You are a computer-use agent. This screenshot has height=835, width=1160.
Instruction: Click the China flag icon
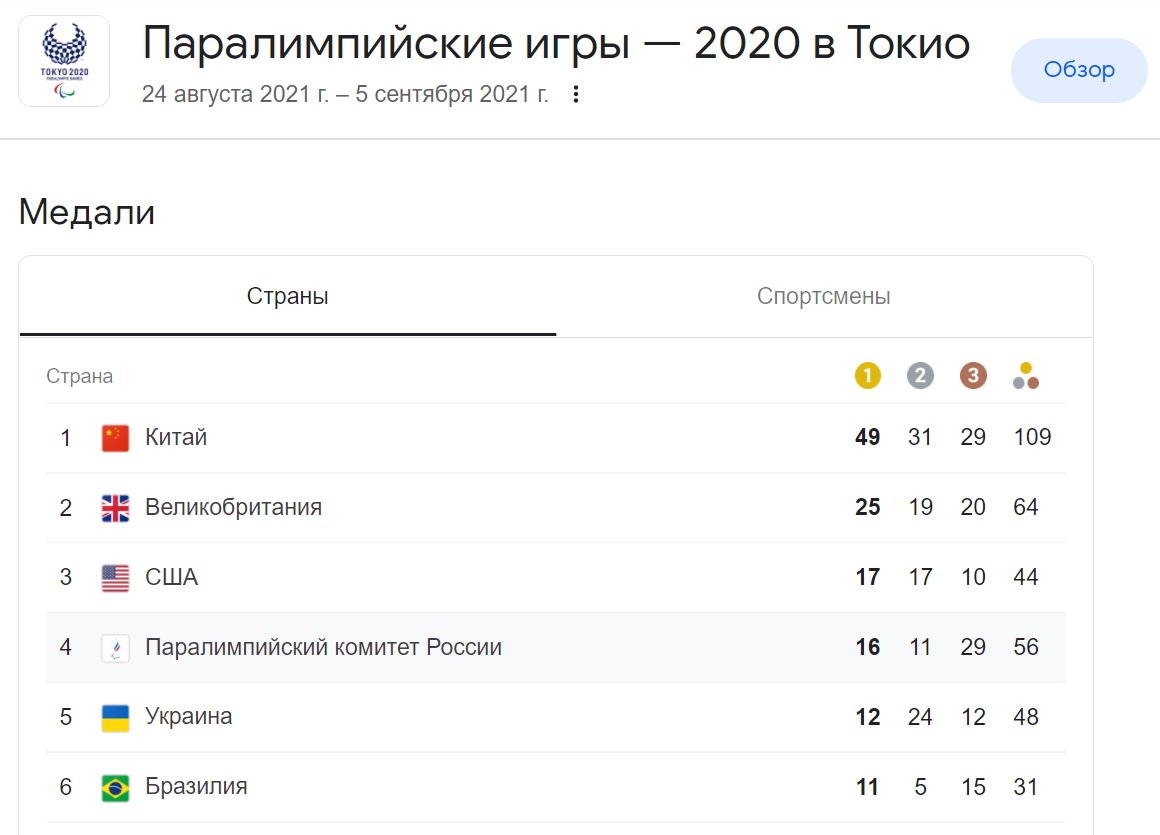[x=116, y=438]
